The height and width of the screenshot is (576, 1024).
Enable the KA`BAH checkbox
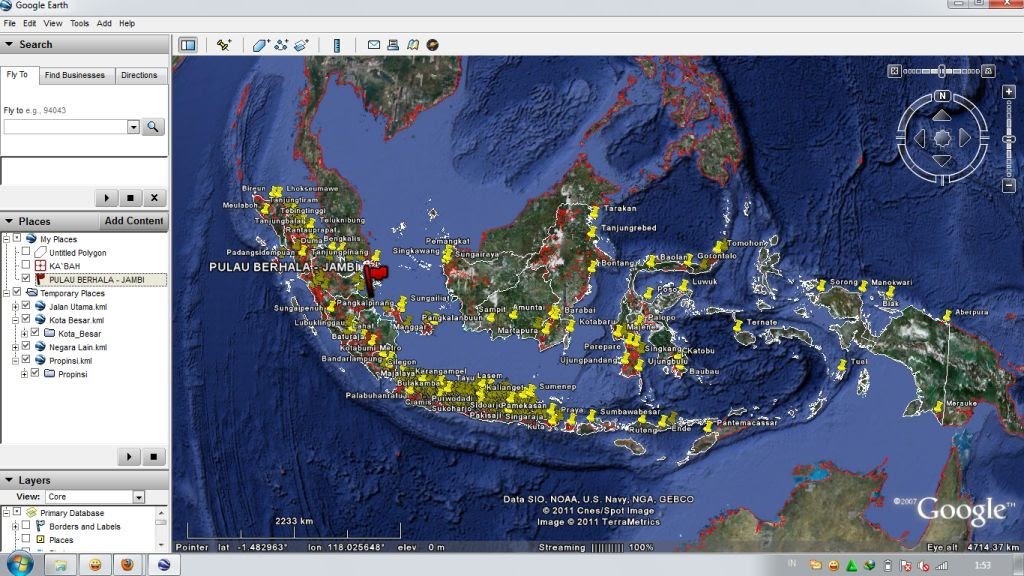25,265
